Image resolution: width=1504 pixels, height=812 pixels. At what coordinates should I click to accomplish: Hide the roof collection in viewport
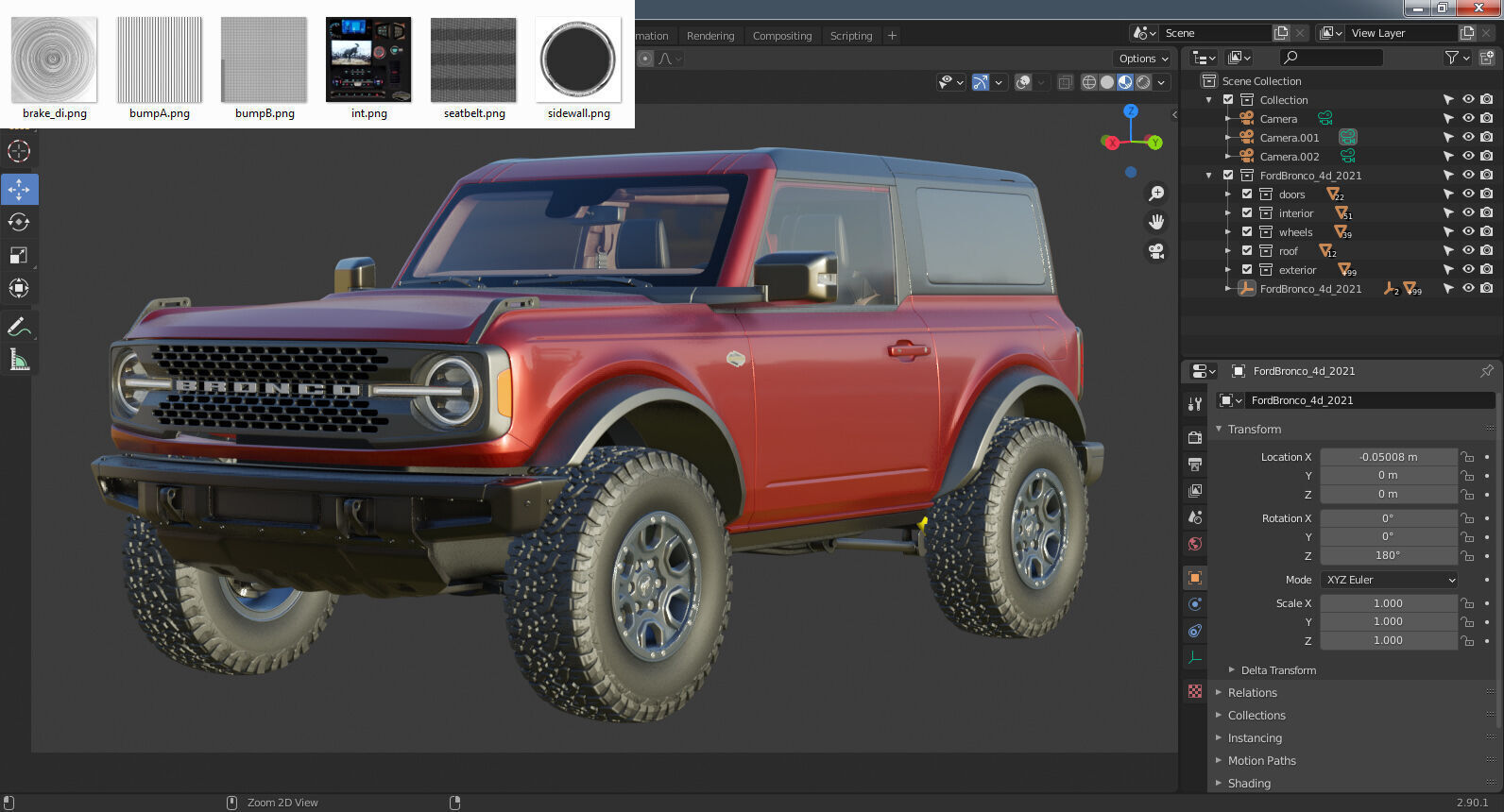[x=1468, y=250]
